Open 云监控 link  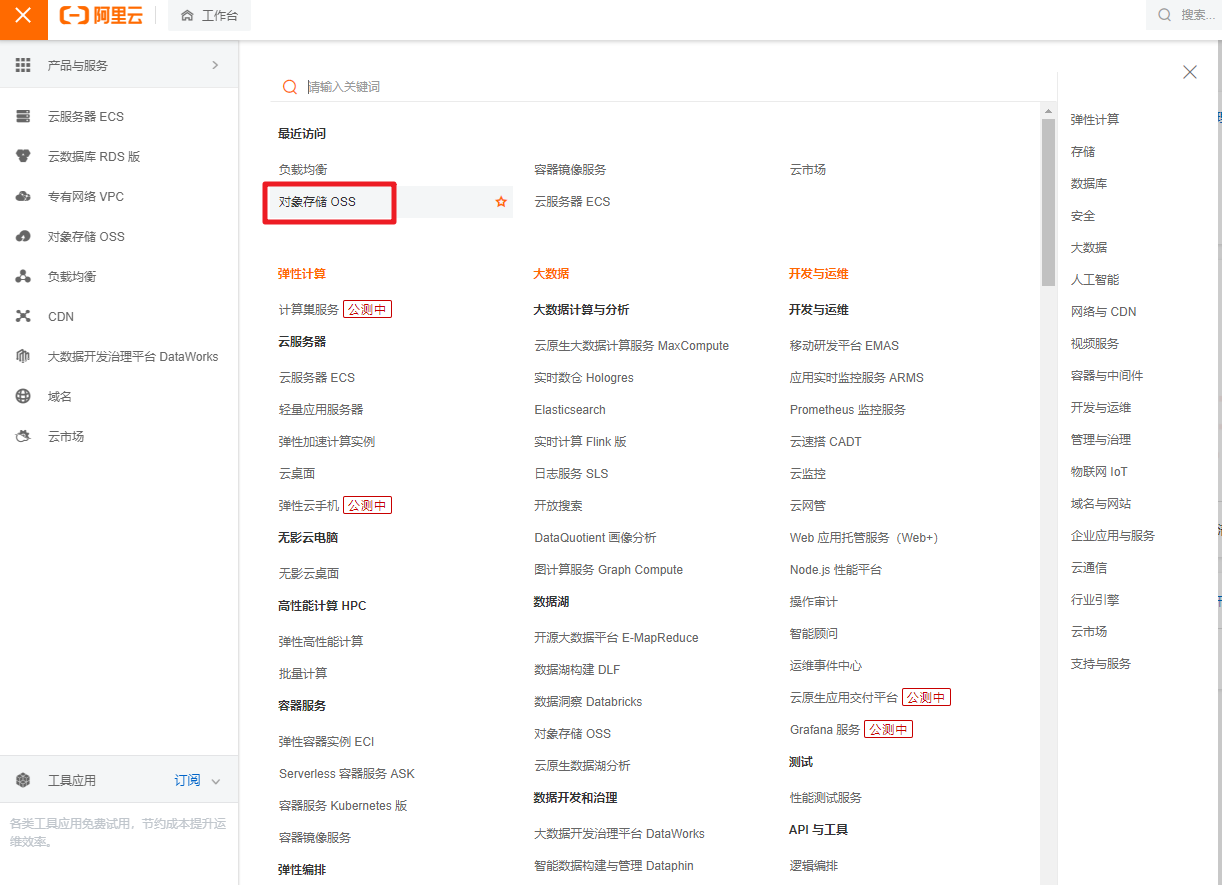click(808, 474)
